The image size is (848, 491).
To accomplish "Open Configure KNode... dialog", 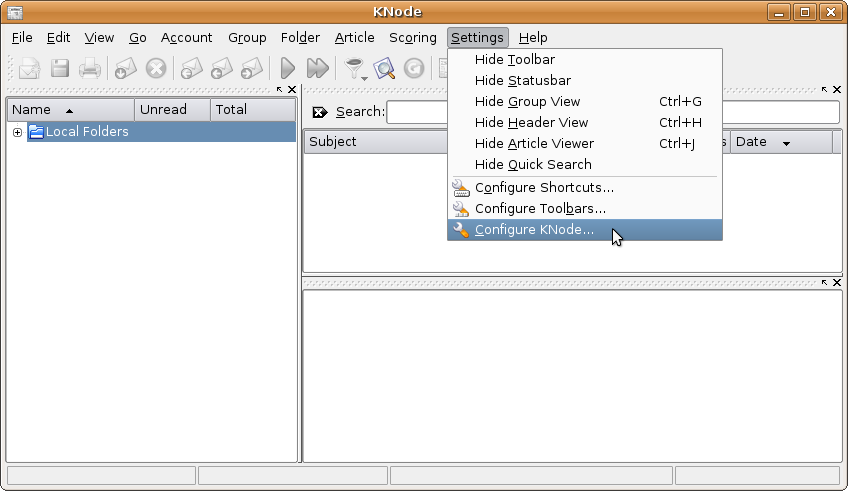I will click(x=585, y=230).
